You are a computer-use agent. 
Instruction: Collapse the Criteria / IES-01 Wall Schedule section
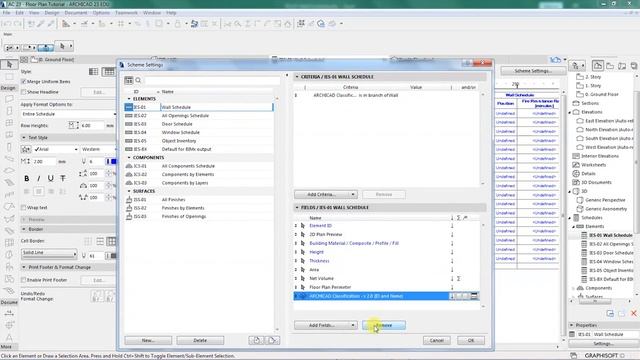click(x=297, y=77)
